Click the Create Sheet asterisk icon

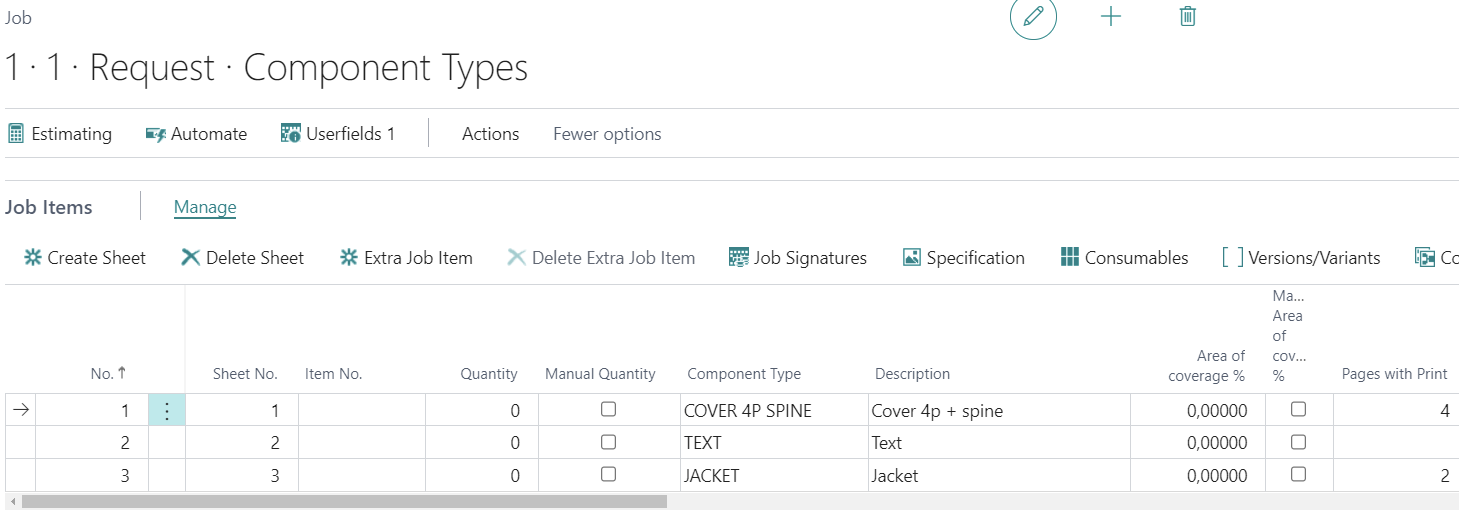33,258
